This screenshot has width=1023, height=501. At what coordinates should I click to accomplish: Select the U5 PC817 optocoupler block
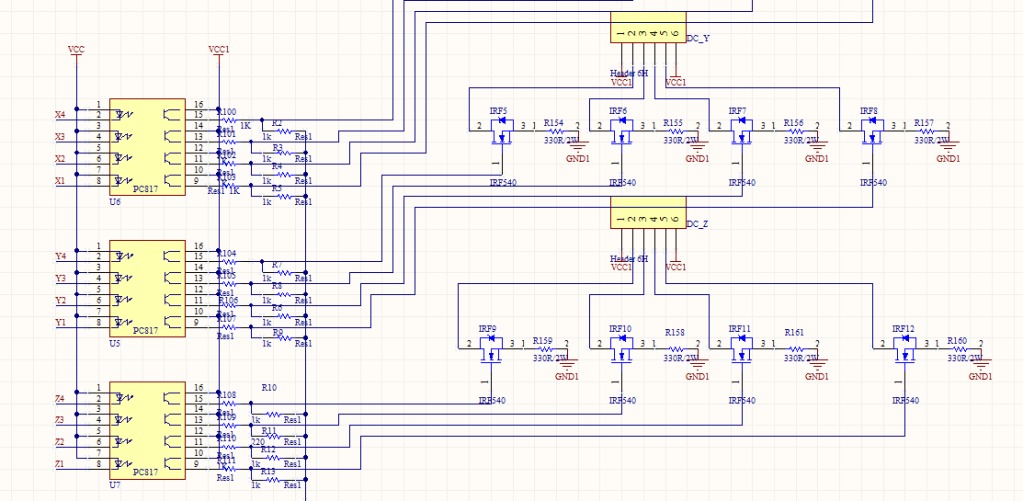(x=147, y=288)
